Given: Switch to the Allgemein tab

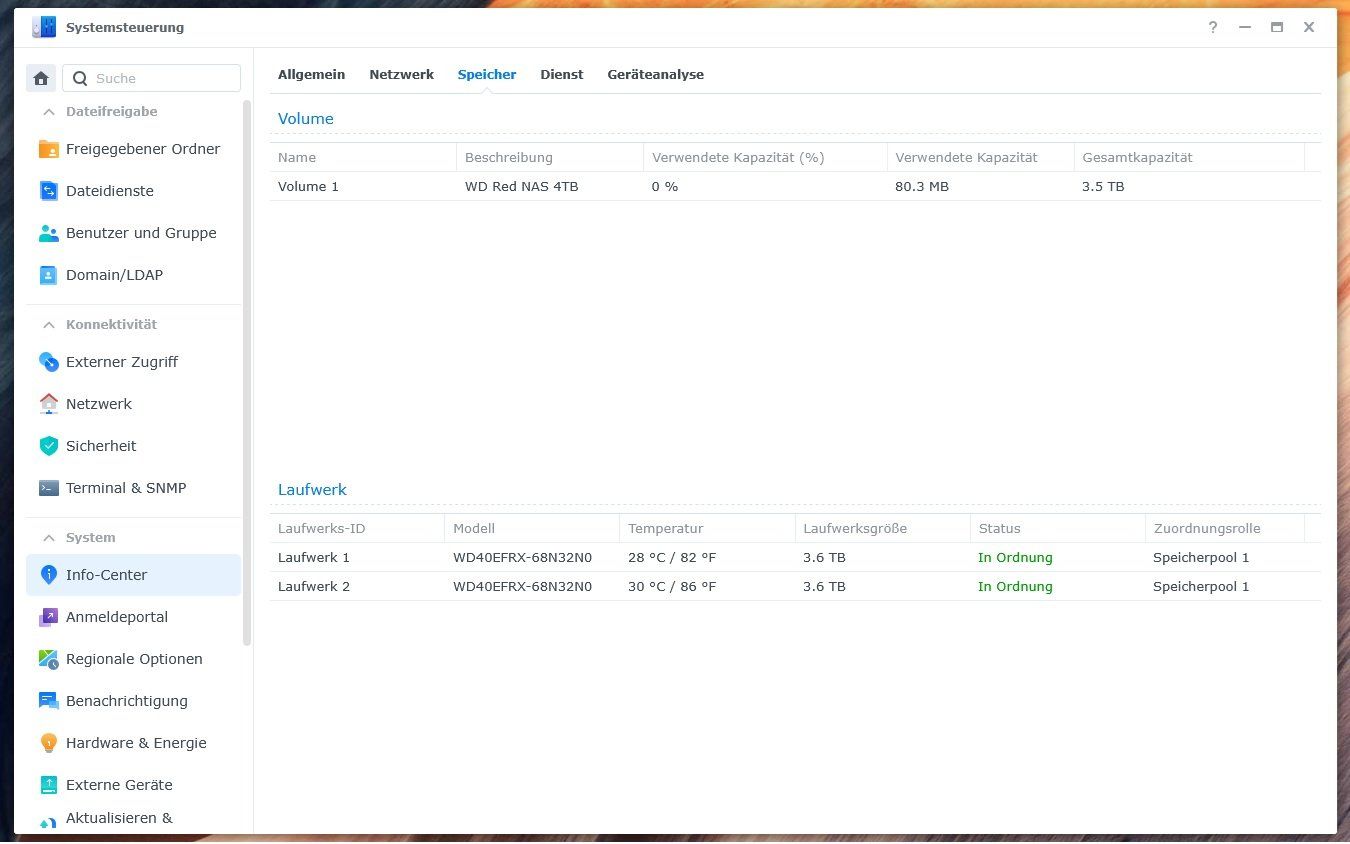Looking at the screenshot, I should click(311, 75).
